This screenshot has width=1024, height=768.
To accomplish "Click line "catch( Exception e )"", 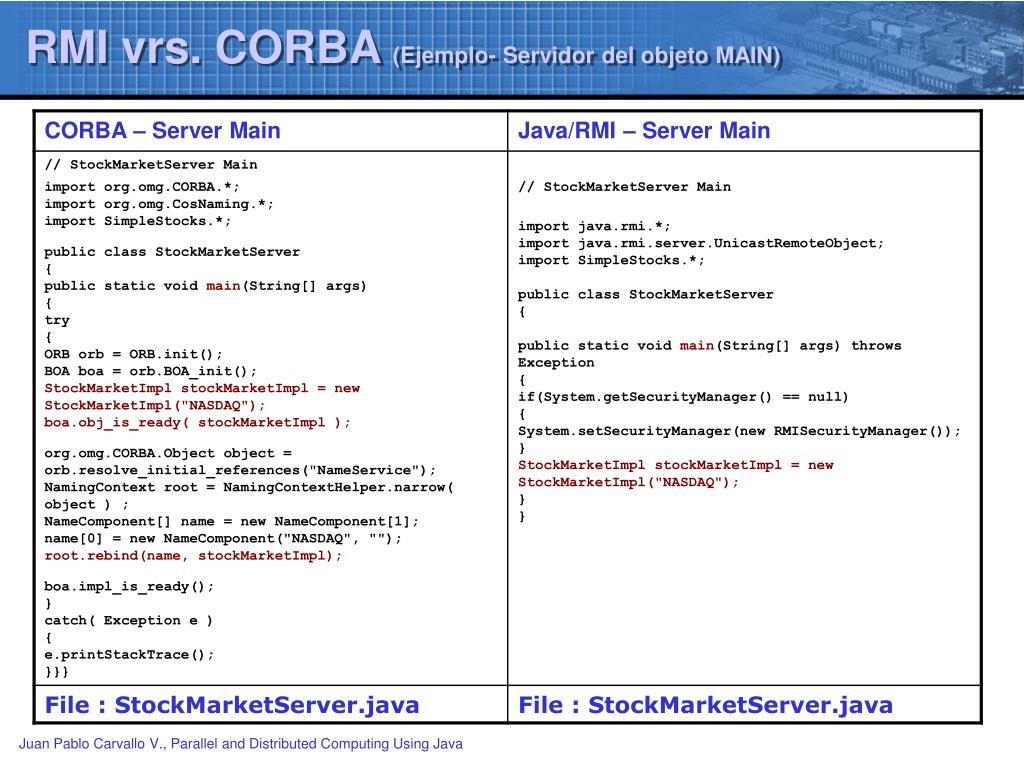I will click(128, 620).
